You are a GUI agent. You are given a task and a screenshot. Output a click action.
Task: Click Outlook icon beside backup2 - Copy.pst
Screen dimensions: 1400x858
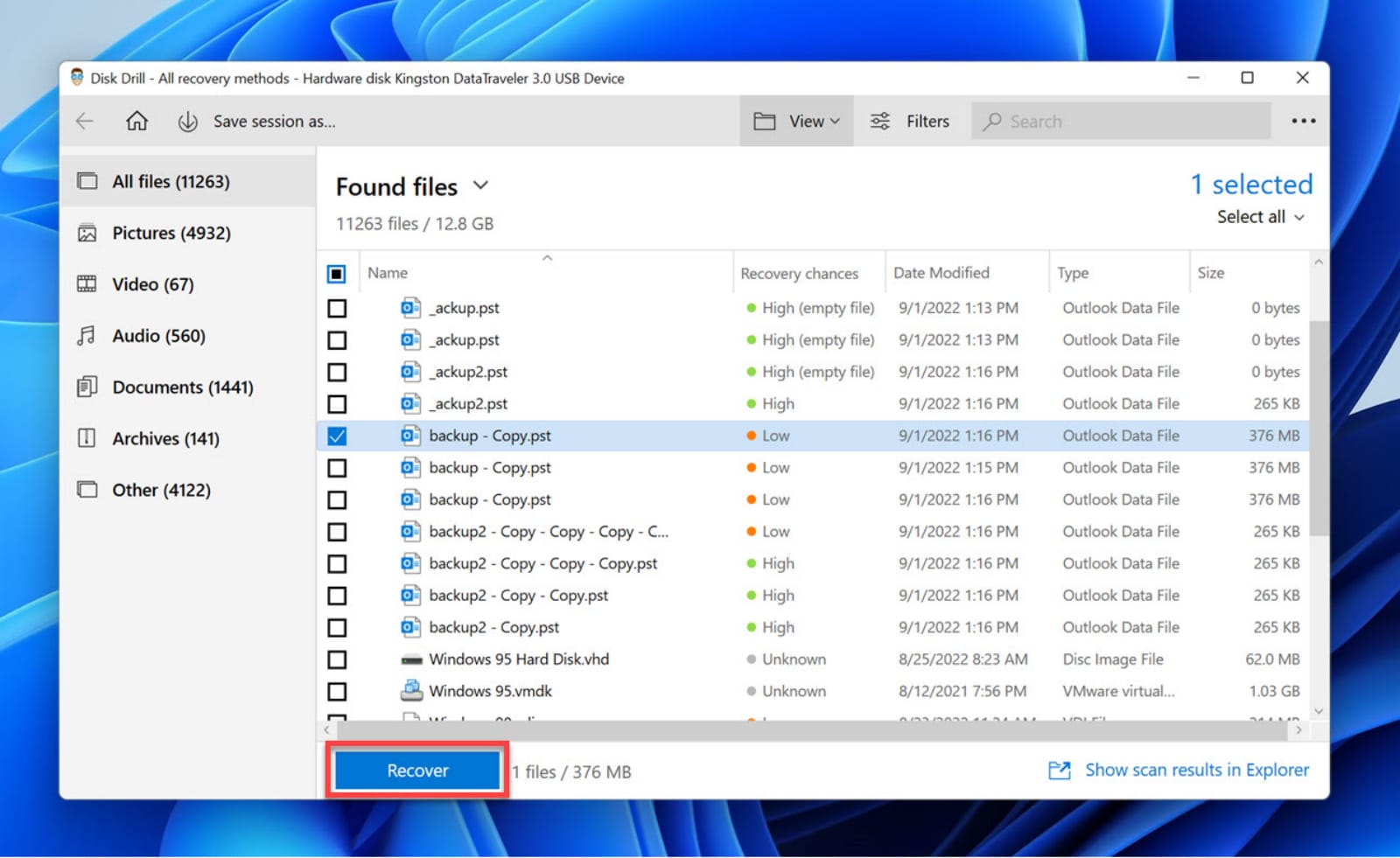(410, 627)
